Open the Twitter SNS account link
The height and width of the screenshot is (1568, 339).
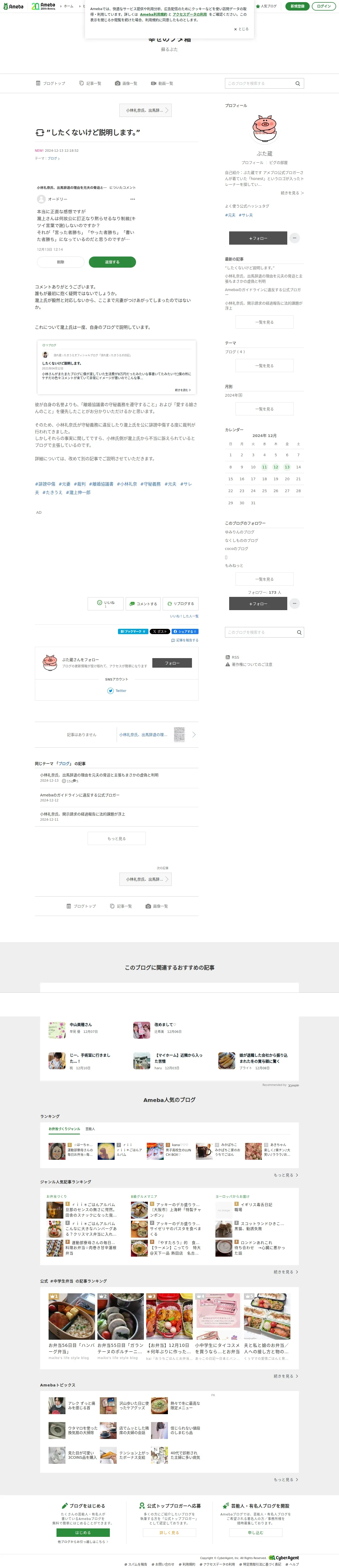(x=117, y=691)
